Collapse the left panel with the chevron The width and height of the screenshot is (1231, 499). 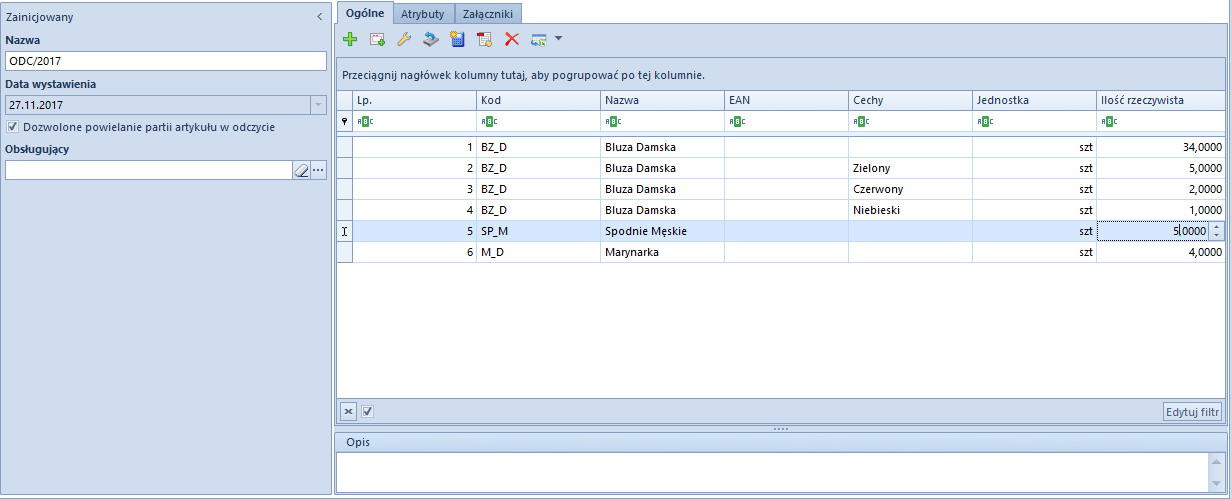tap(319, 17)
